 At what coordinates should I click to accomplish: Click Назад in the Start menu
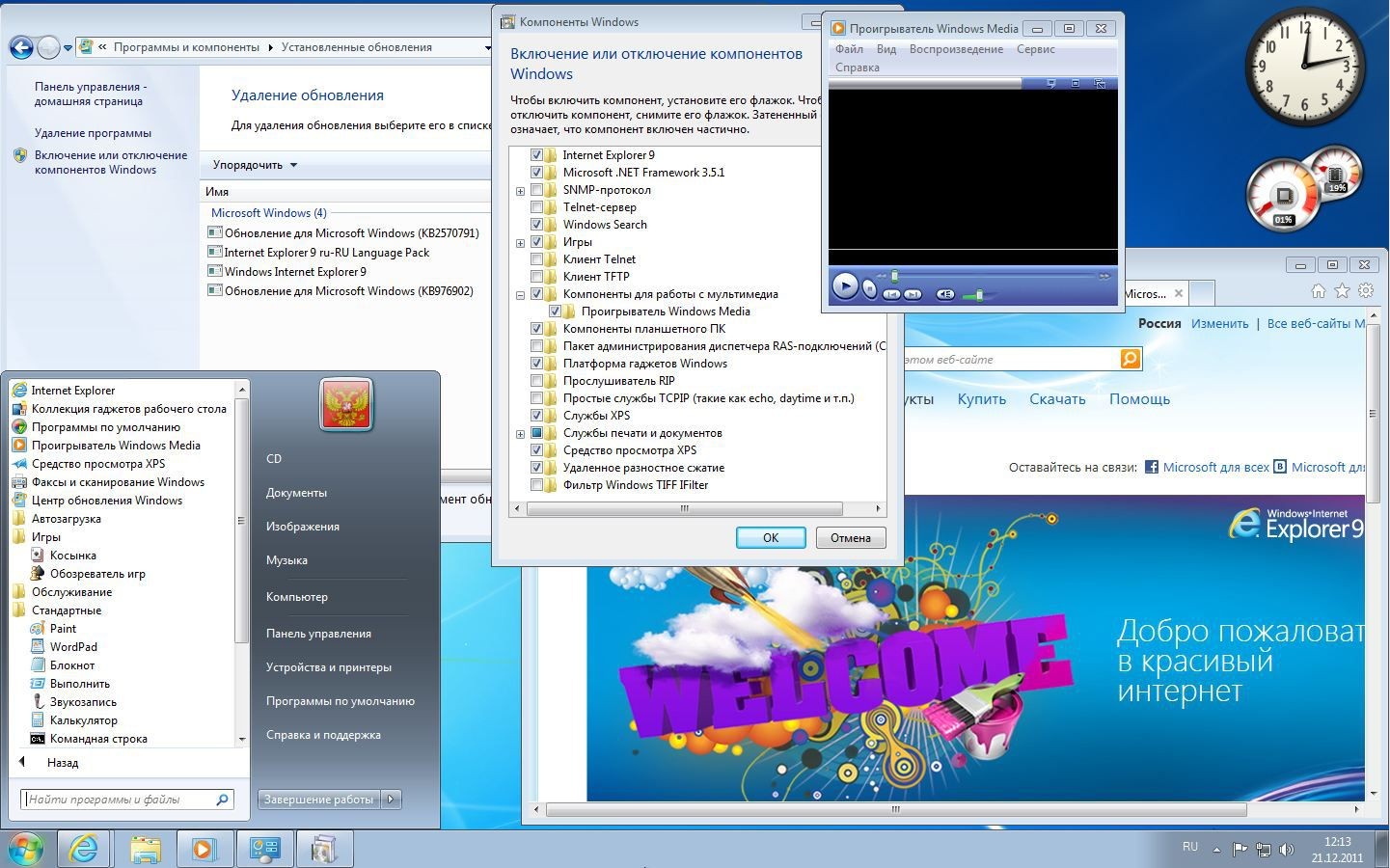pos(63,762)
